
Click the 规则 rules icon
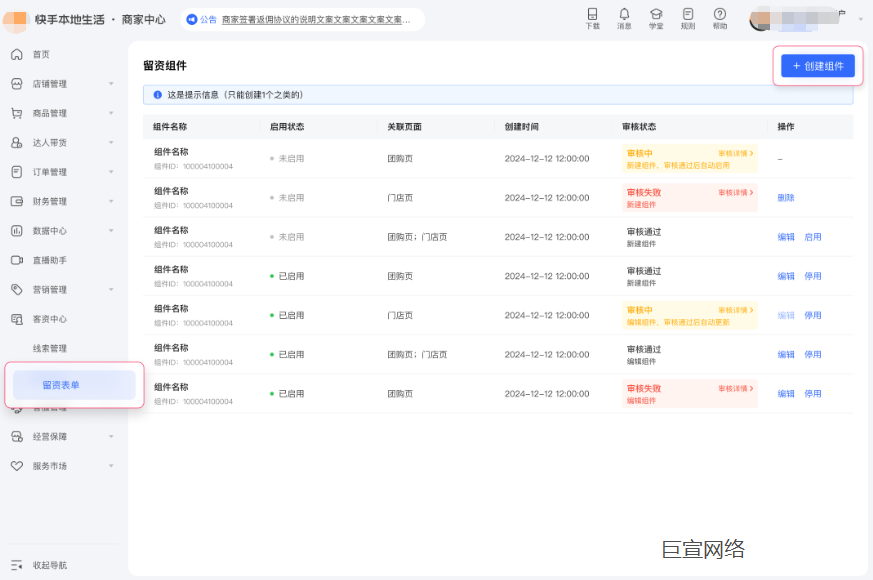[x=688, y=15]
